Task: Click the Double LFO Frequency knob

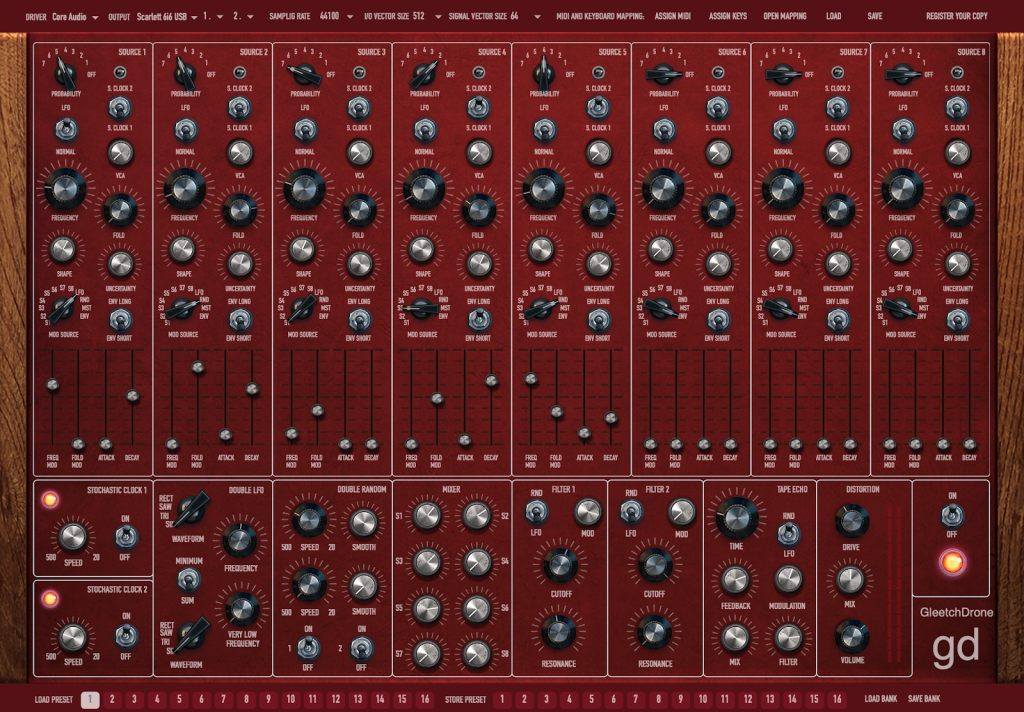Action: (x=241, y=540)
